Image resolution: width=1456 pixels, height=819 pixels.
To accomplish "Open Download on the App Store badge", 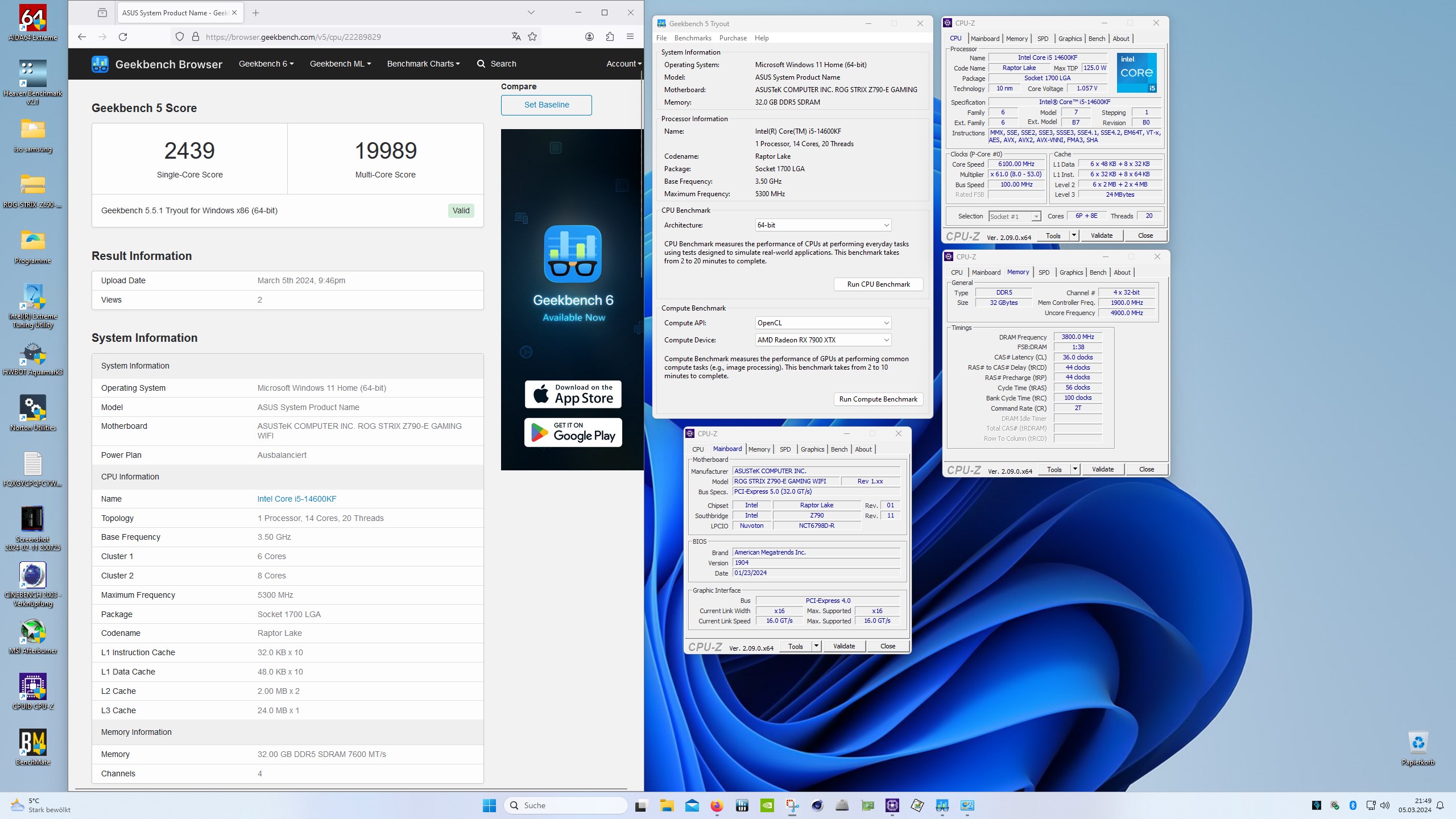I will coord(573,394).
